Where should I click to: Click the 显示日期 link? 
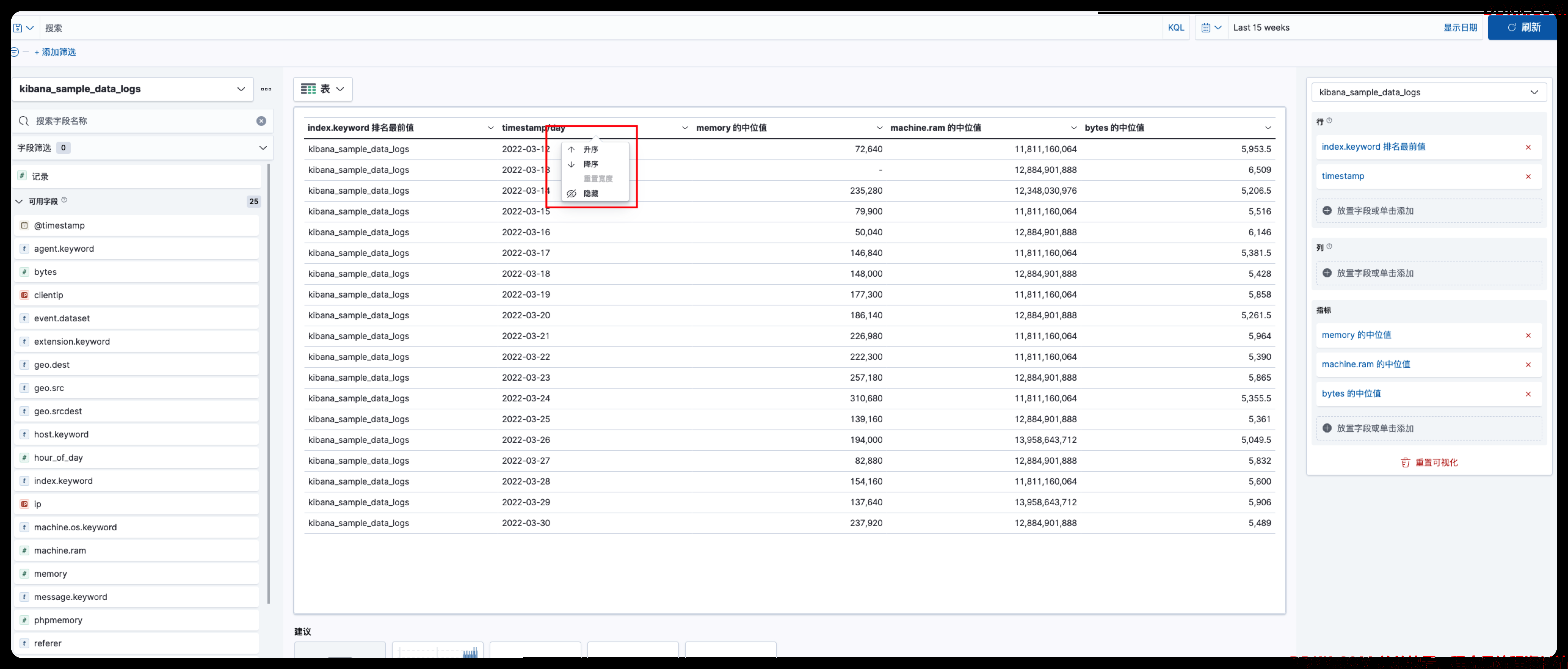click(x=1460, y=28)
